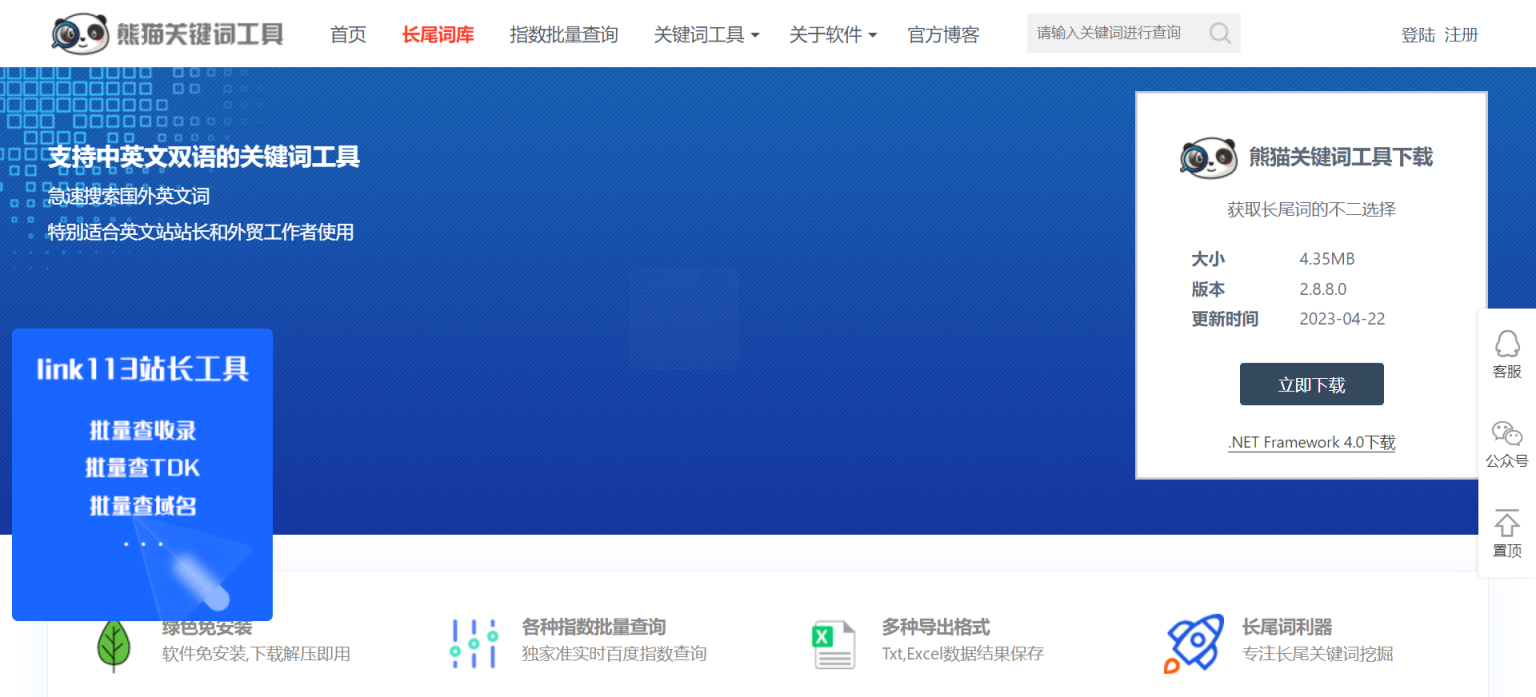
Task: Click the keyword search input field
Action: [1110, 33]
